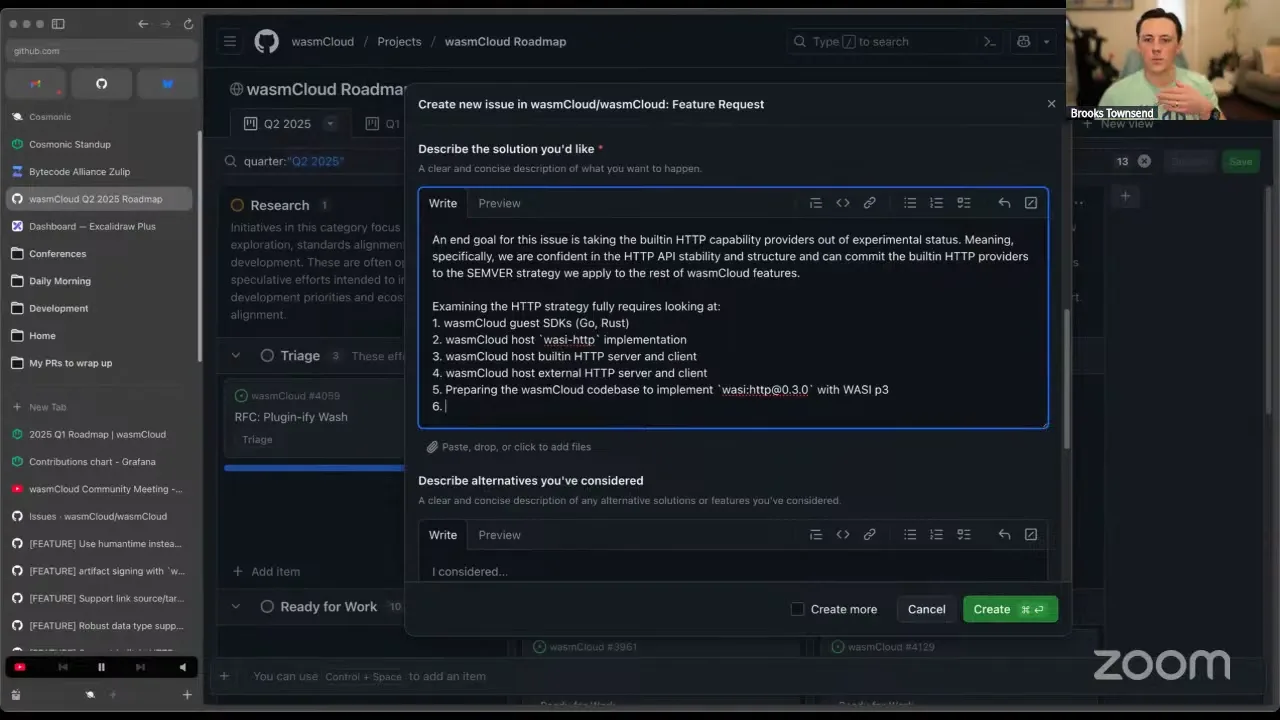Add unordered list in solution editor
Image resolution: width=1280 pixels, height=720 pixels.
pos(910,203)
